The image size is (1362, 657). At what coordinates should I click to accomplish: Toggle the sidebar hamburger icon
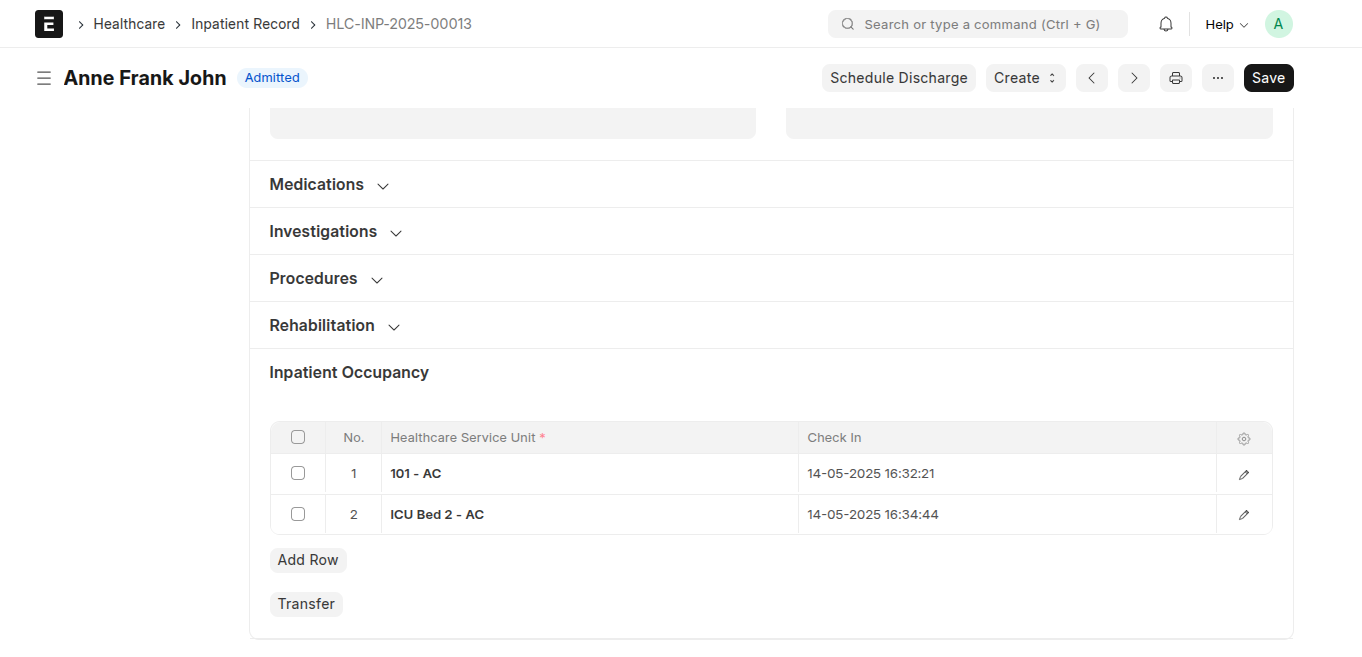point(44,78)
